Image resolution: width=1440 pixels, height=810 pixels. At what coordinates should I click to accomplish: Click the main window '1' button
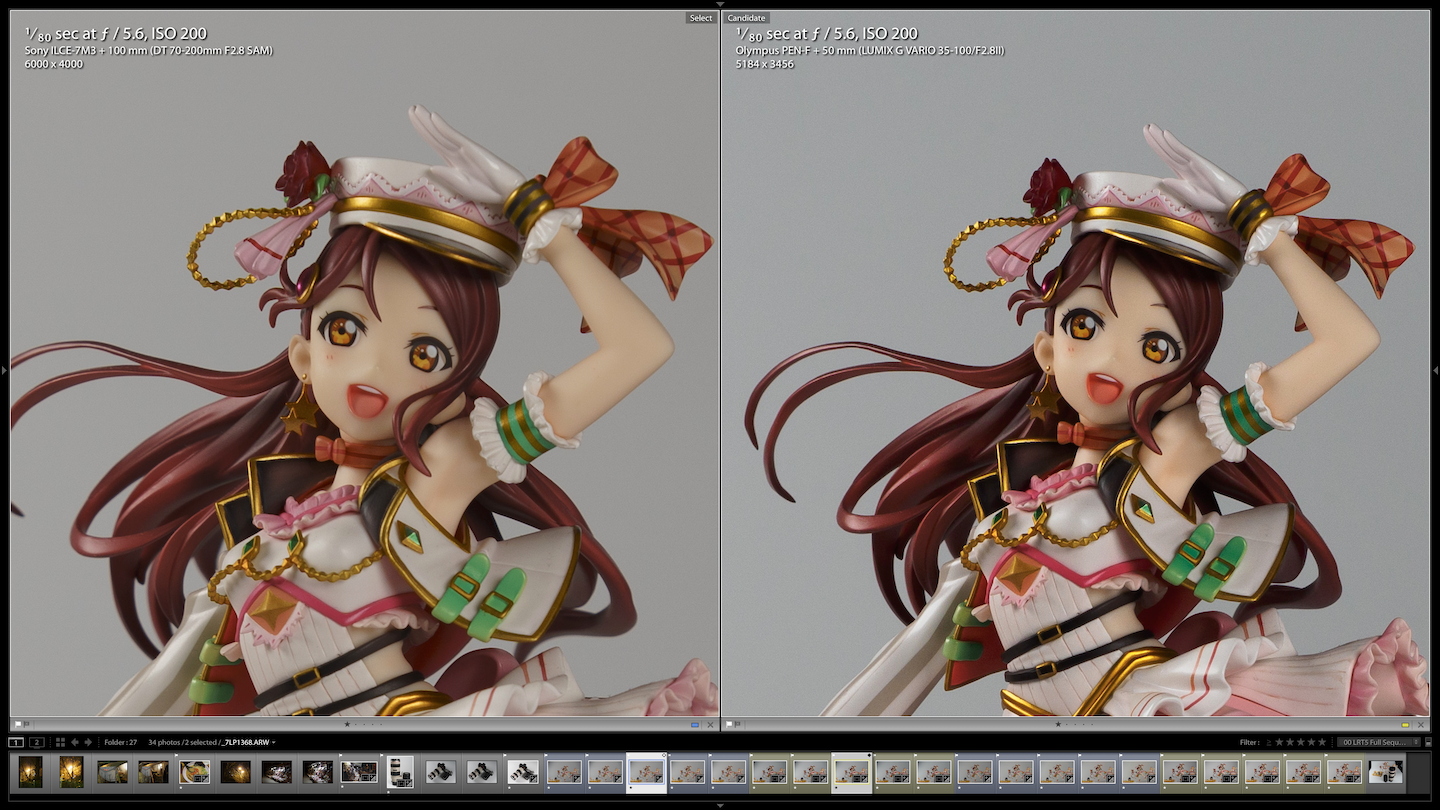pyautogui.click(x=16, y=742)
